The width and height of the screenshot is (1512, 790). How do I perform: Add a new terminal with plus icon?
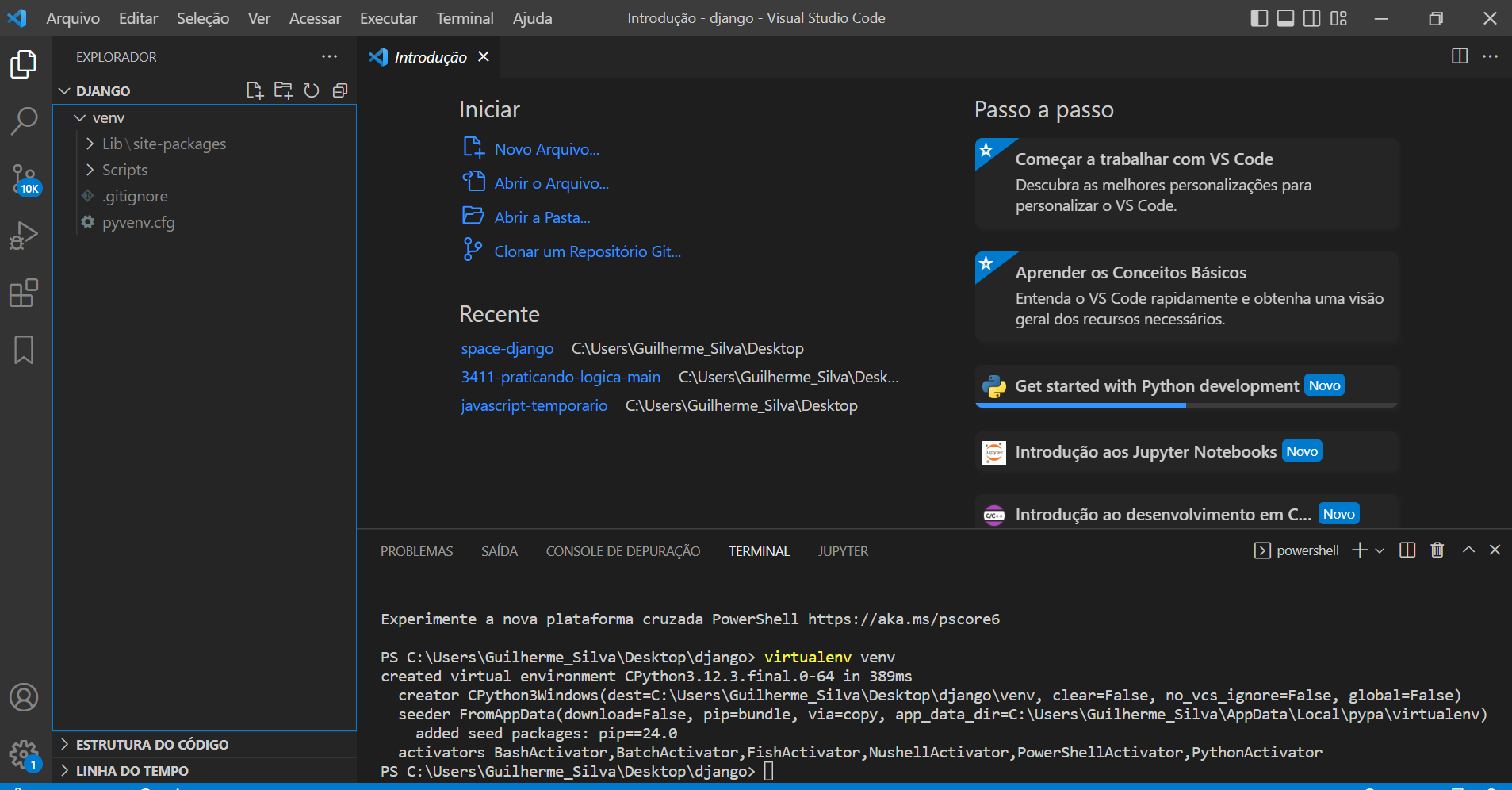click(x=1360, y=550)
